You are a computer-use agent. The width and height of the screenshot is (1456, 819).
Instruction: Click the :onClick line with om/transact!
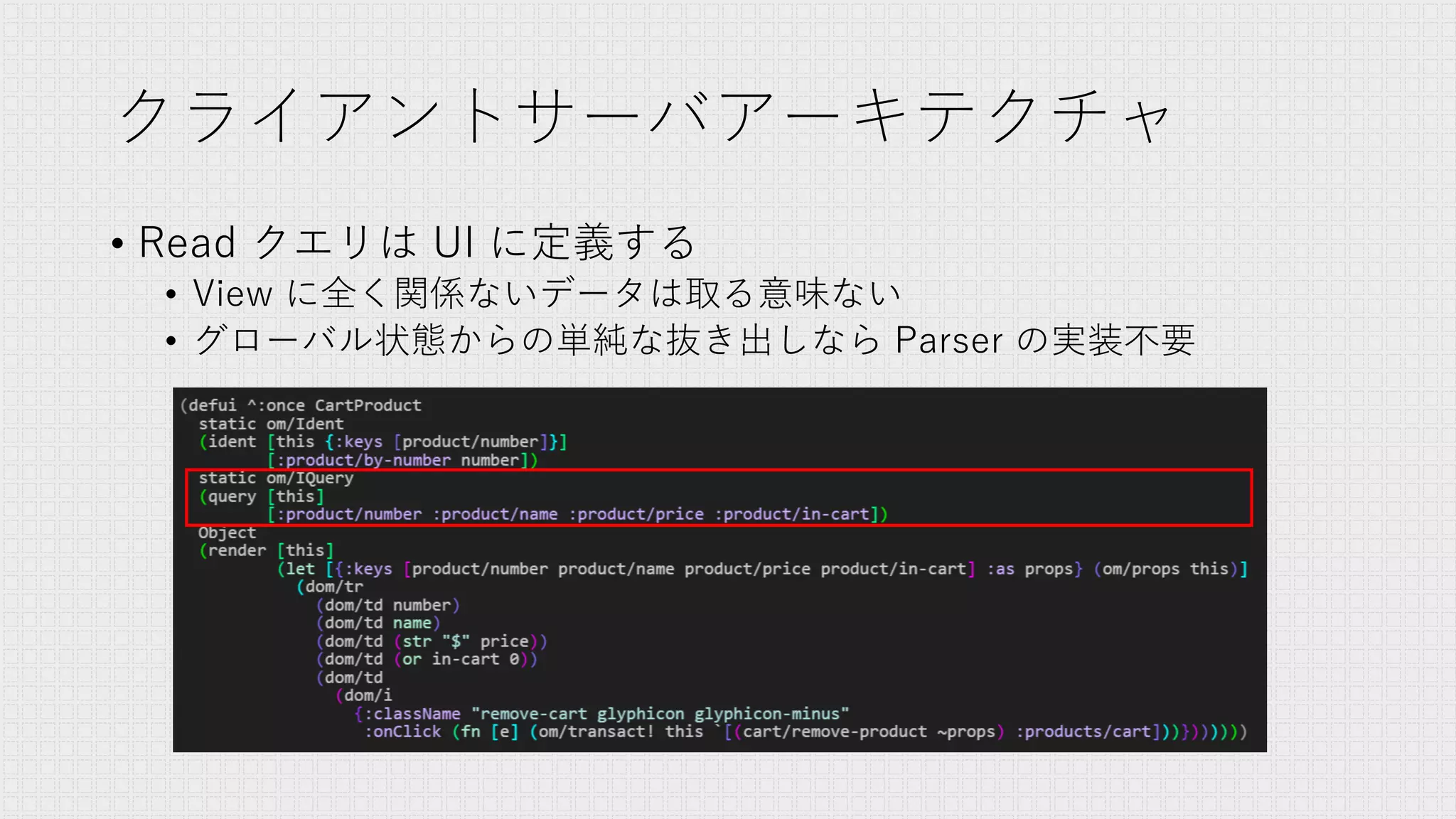pyautogui.click(x=805, y=732)
